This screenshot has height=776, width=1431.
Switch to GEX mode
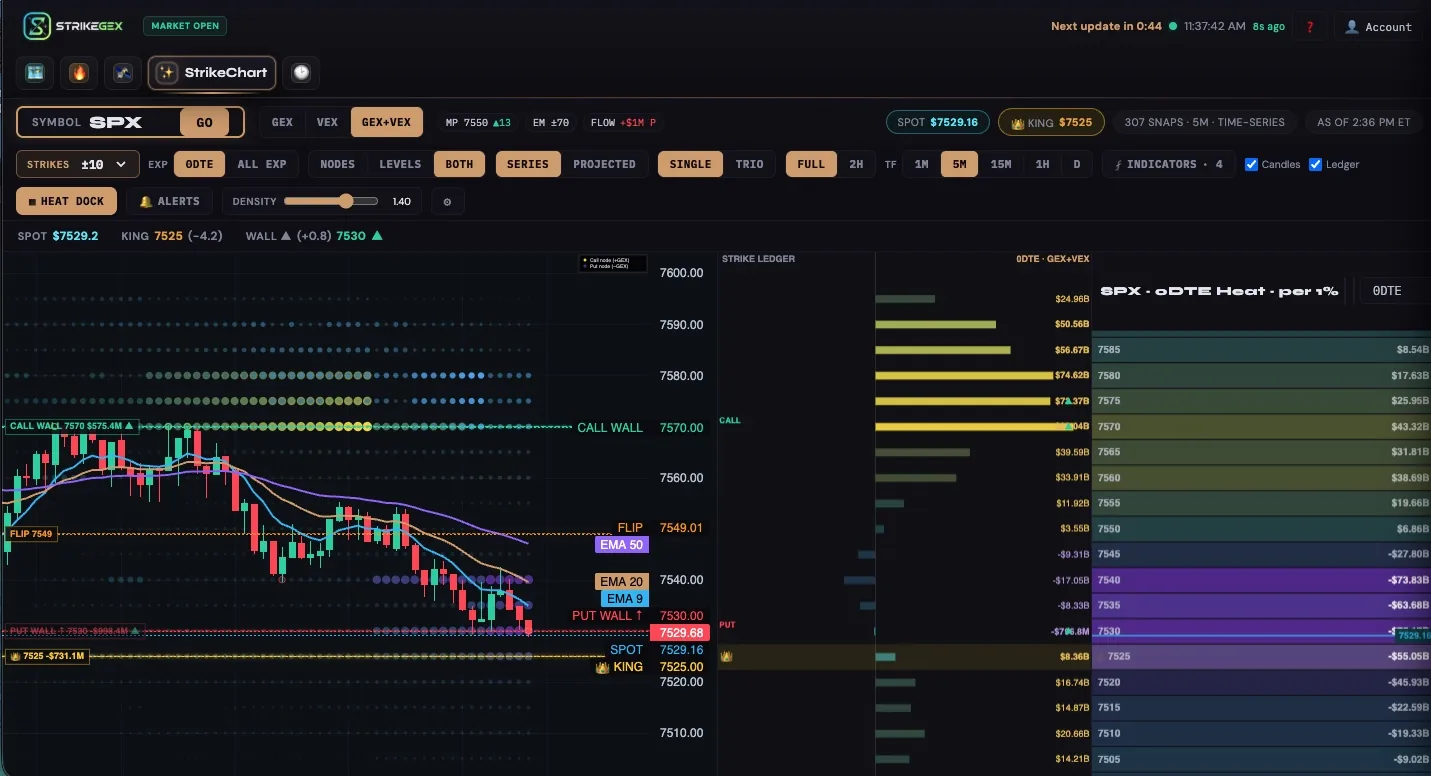pos(283,122)
